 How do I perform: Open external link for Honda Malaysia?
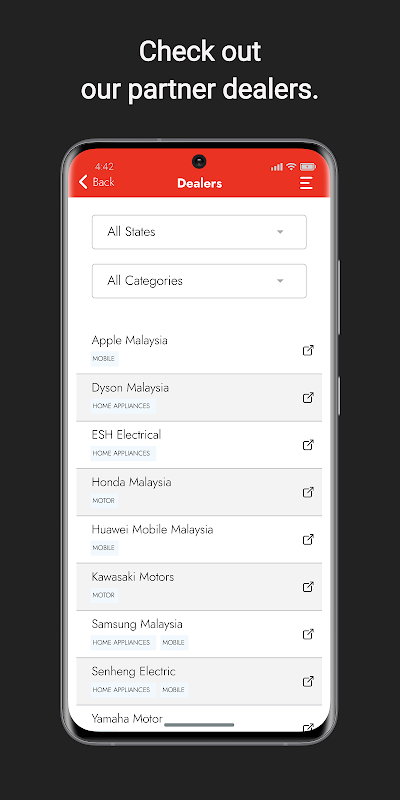click(x=308, y=492)
